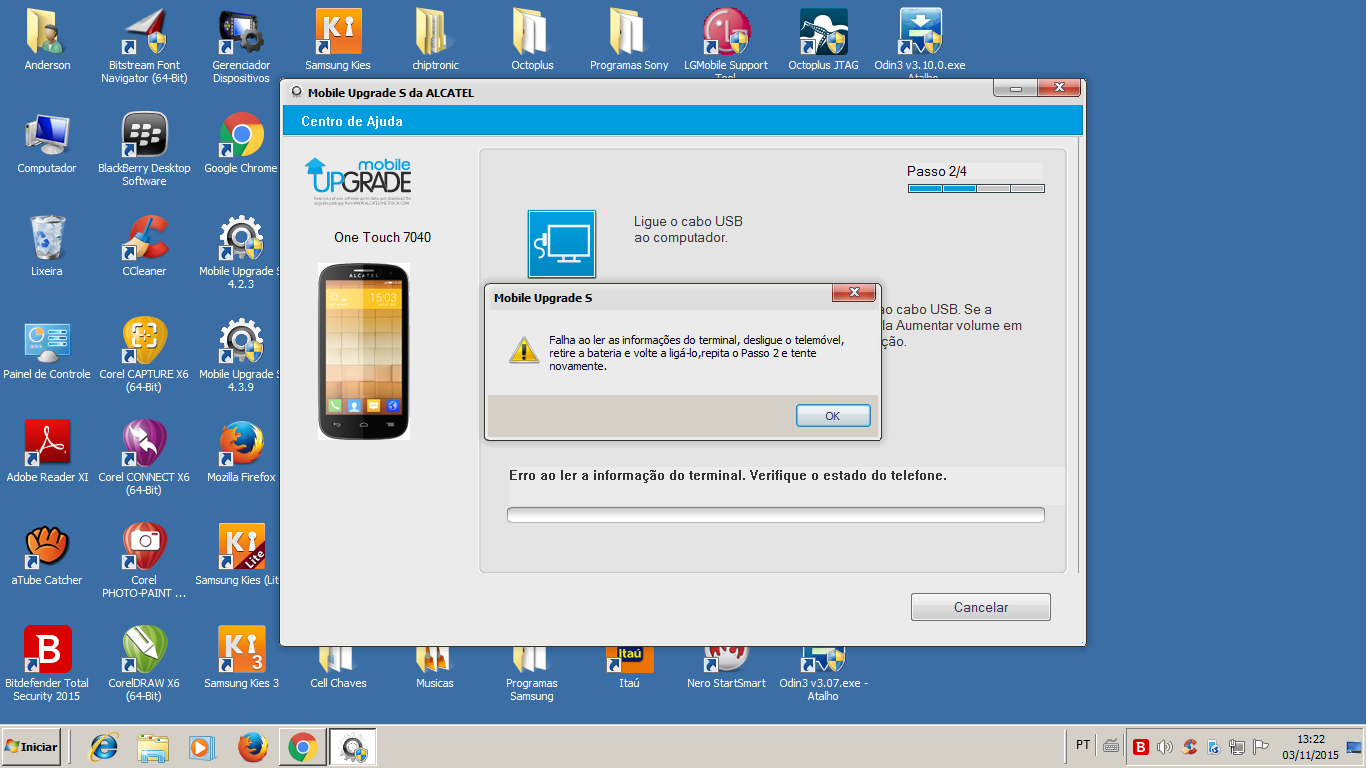Click the 'Ligue o cabo USB ao computador' text
The height and width of the screenshot is (768, 1366).
[688, 229]
